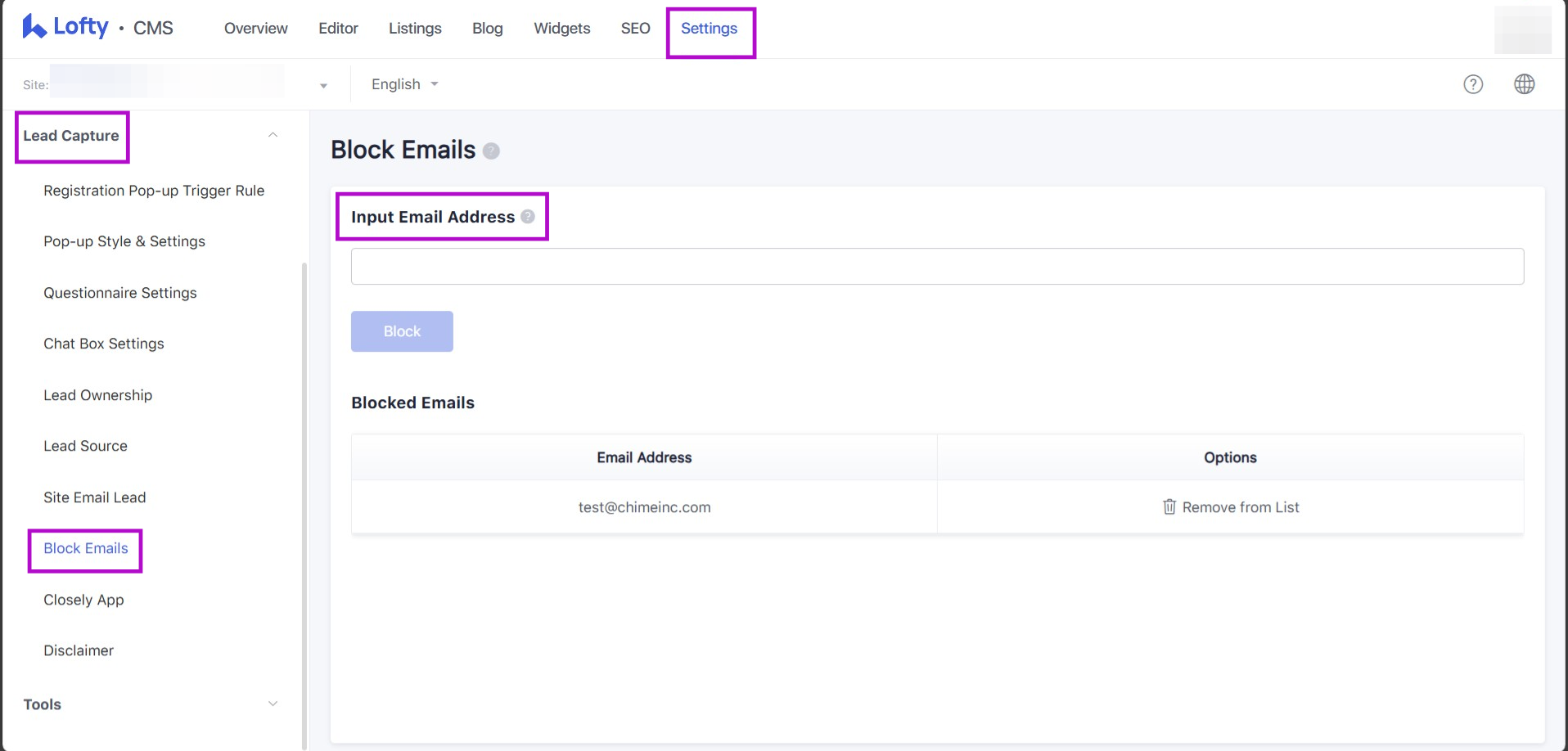The height and width of the screenshot is (751, 1568).
Task: Expand the Tools section
Action: click(x=273, y=704)
